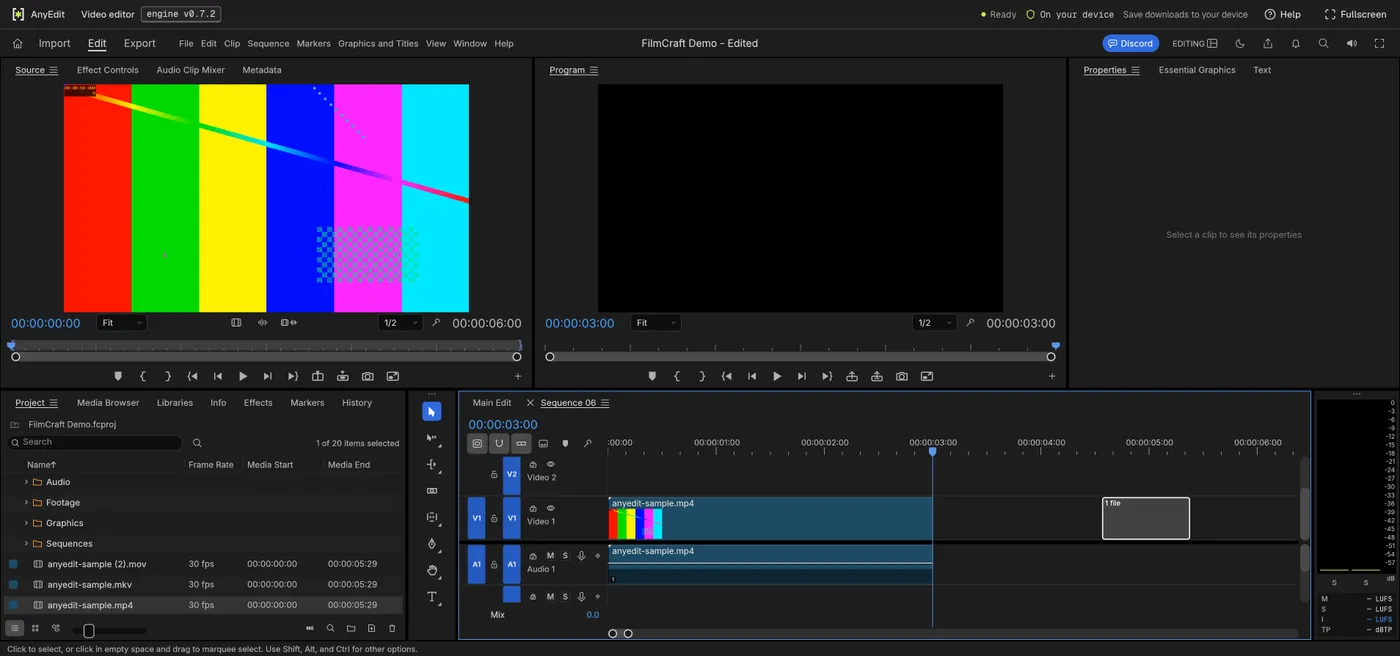Toggle Video 1 track visibility eye

click(550, 508)
